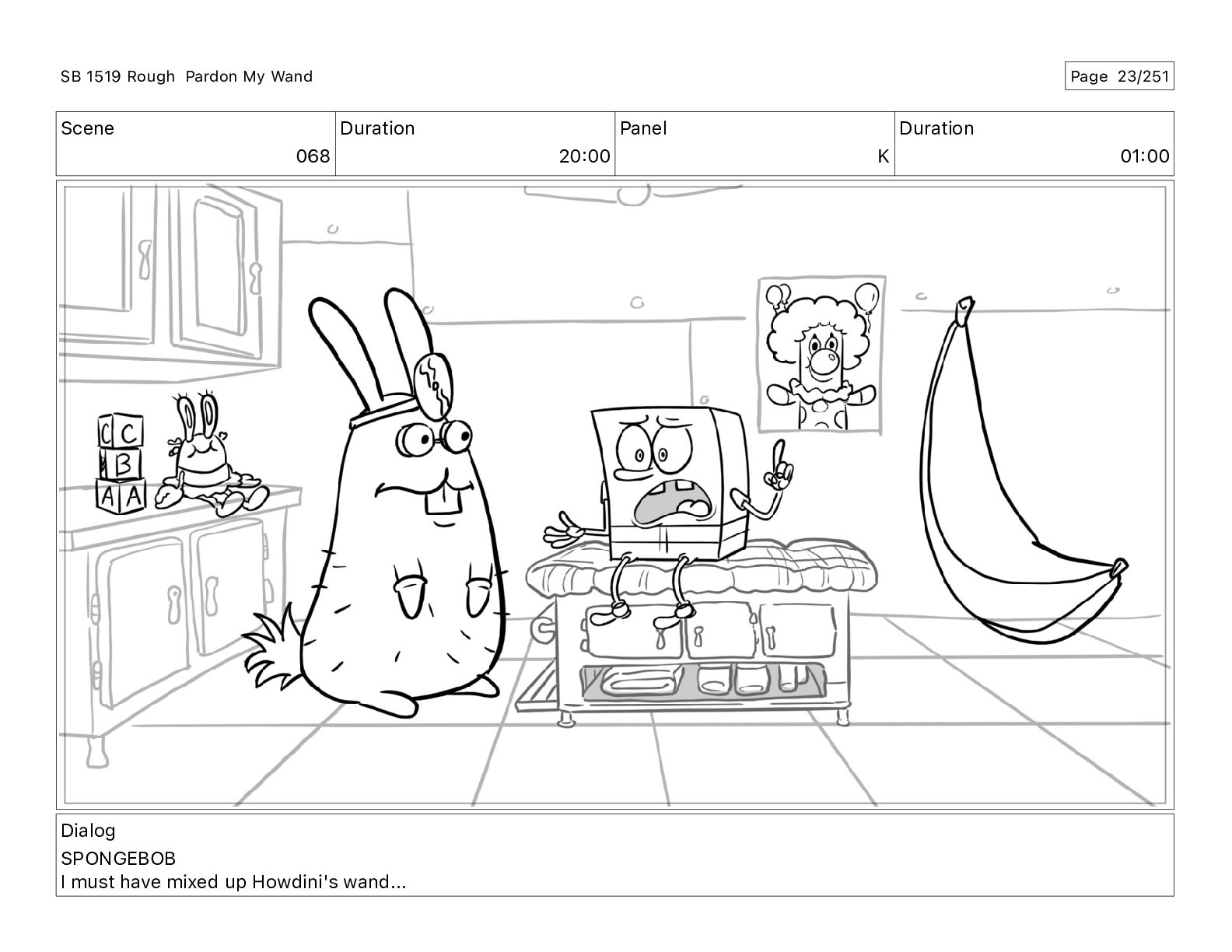Screen dimensions: 1232x952
Task: Select the scene number '068'
Action: click(313, 156)
